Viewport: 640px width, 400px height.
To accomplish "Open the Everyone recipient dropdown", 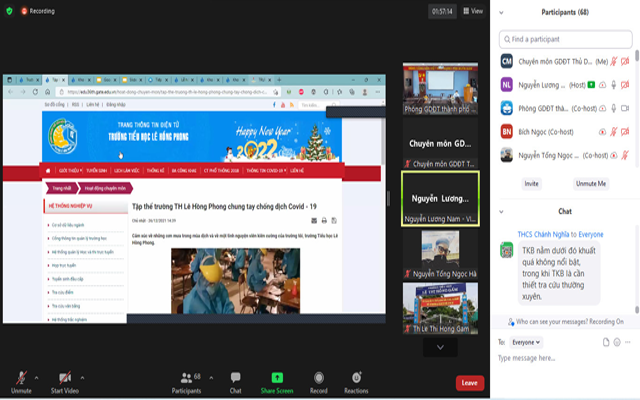I will click(x=526, y=342).
